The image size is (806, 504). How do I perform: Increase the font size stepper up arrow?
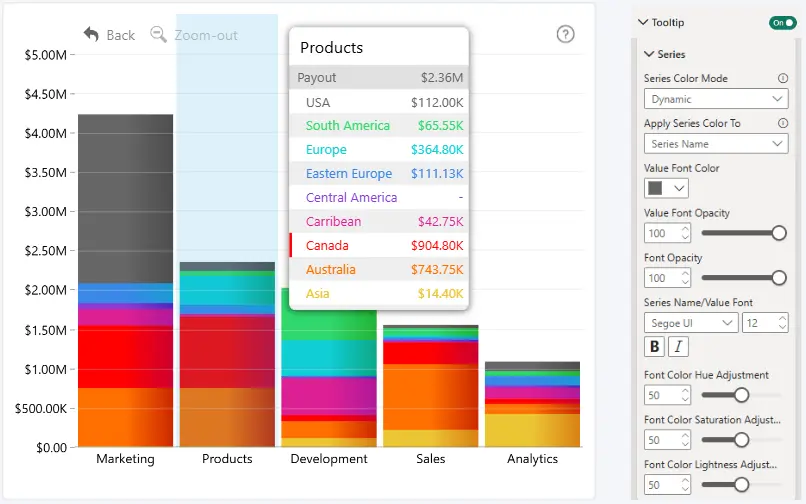click(x=782, y=318)
